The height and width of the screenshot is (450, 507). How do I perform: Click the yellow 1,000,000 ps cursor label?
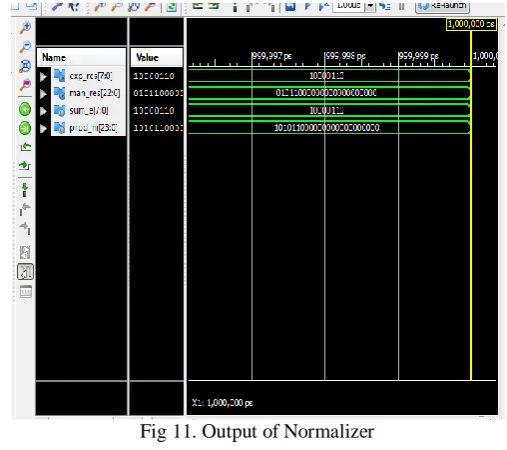tap(471, 24)
